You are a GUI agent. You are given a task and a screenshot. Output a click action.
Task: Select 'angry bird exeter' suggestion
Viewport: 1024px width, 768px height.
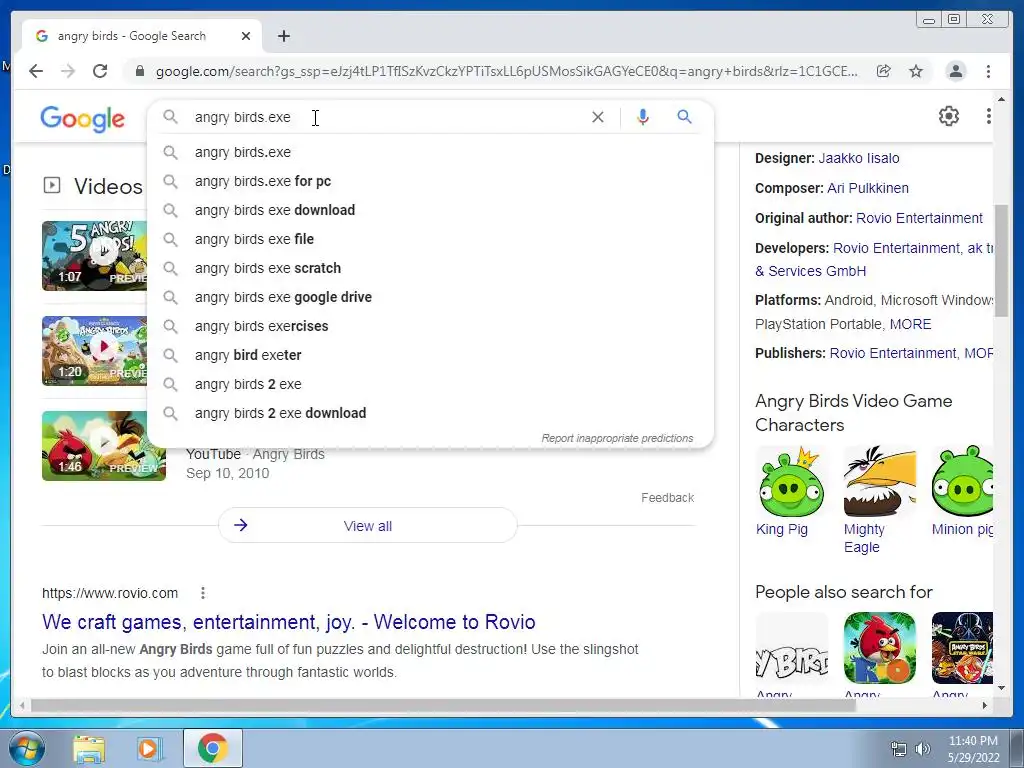tap(431, 355)
